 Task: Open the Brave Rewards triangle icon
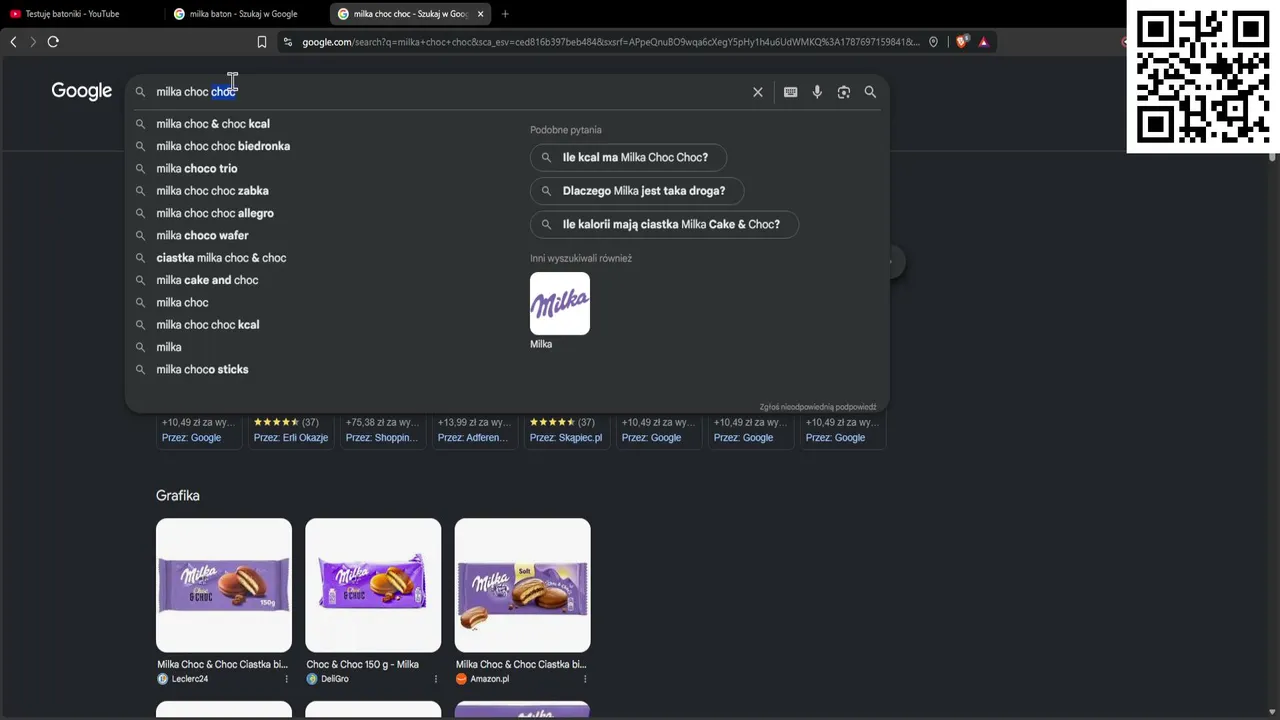point(984,42)
